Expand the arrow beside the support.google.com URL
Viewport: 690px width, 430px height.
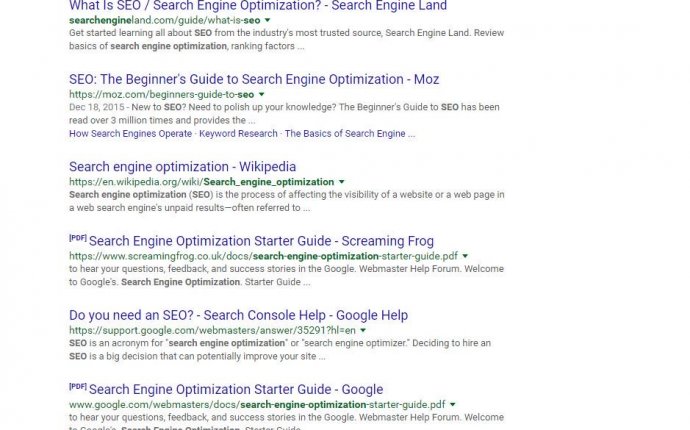(x=363, y=330)
